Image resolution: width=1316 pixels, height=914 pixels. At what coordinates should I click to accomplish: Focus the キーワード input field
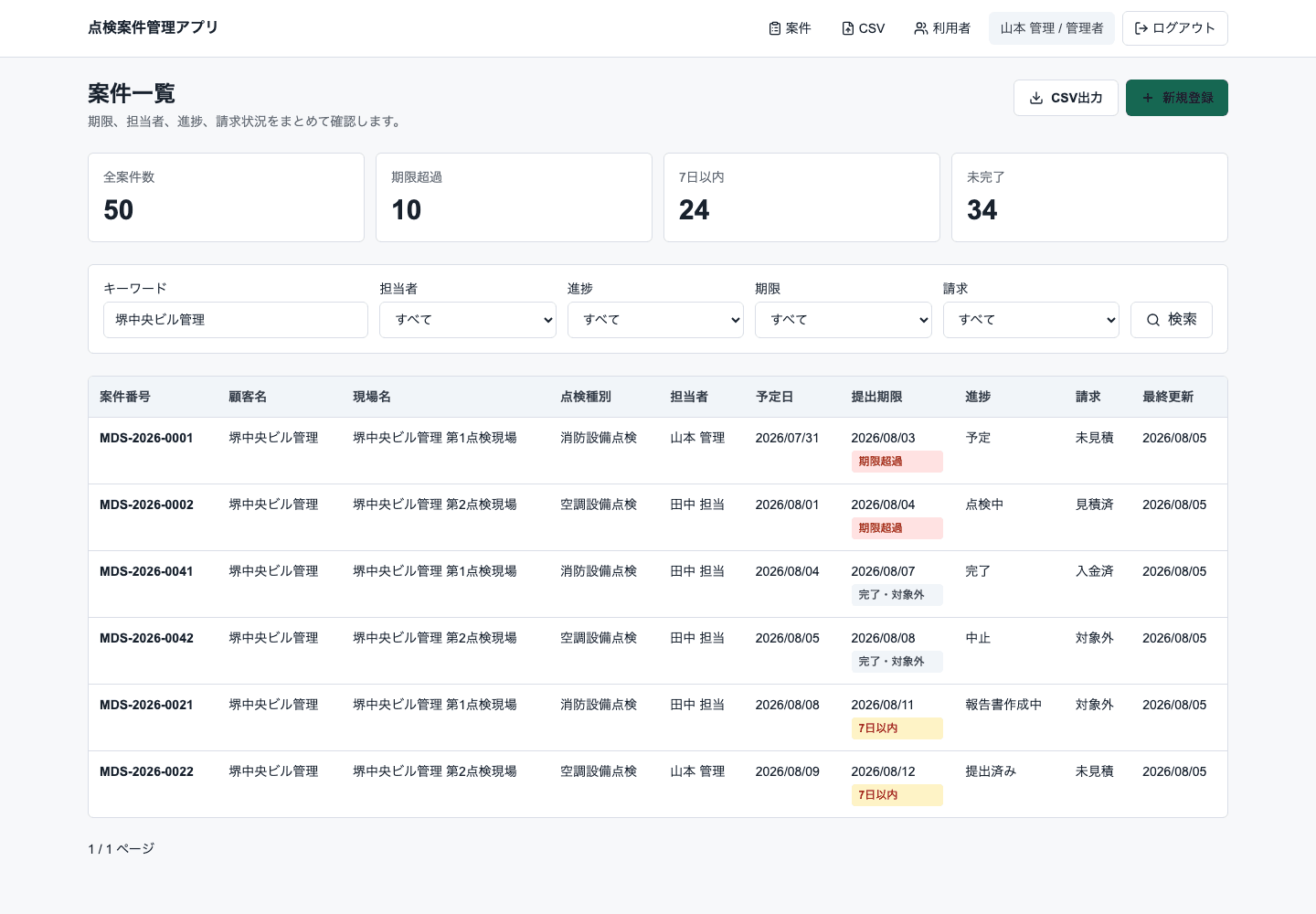coord(236,320)
